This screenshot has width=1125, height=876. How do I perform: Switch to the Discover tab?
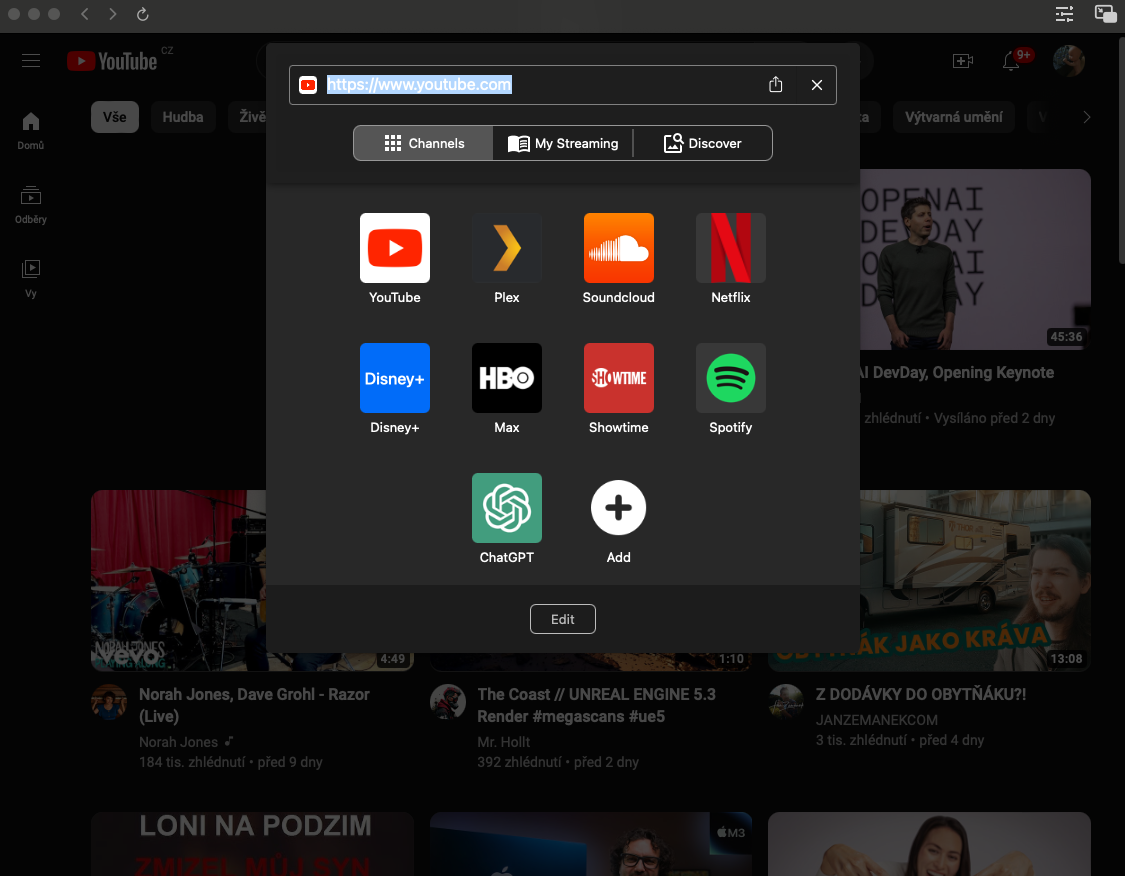tap(702, 143)
